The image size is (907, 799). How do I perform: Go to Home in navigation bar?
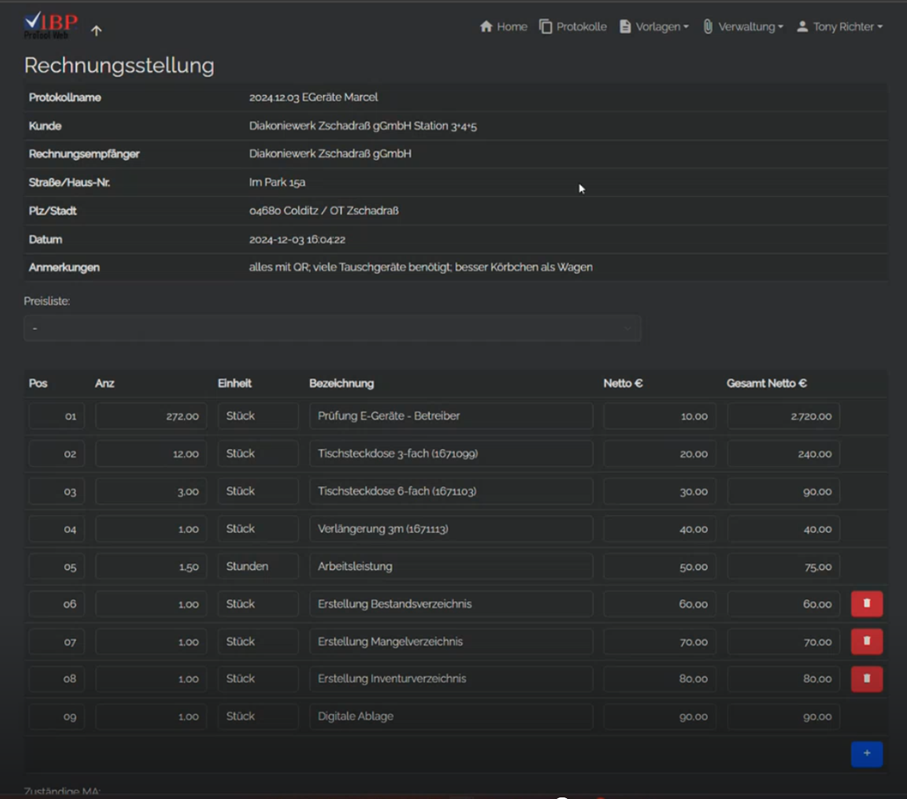[x=503, y=27]
